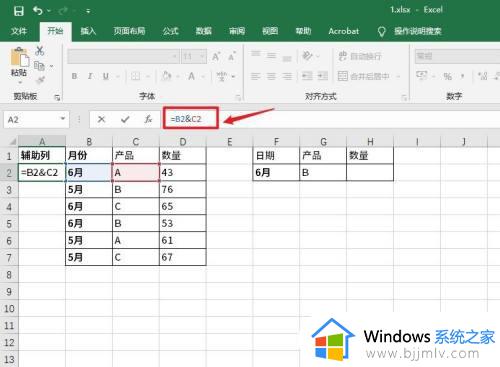The image size is (500, 367).
Task: Open the Name Box dropdown arrow
Action: click(x=62, y=119)
